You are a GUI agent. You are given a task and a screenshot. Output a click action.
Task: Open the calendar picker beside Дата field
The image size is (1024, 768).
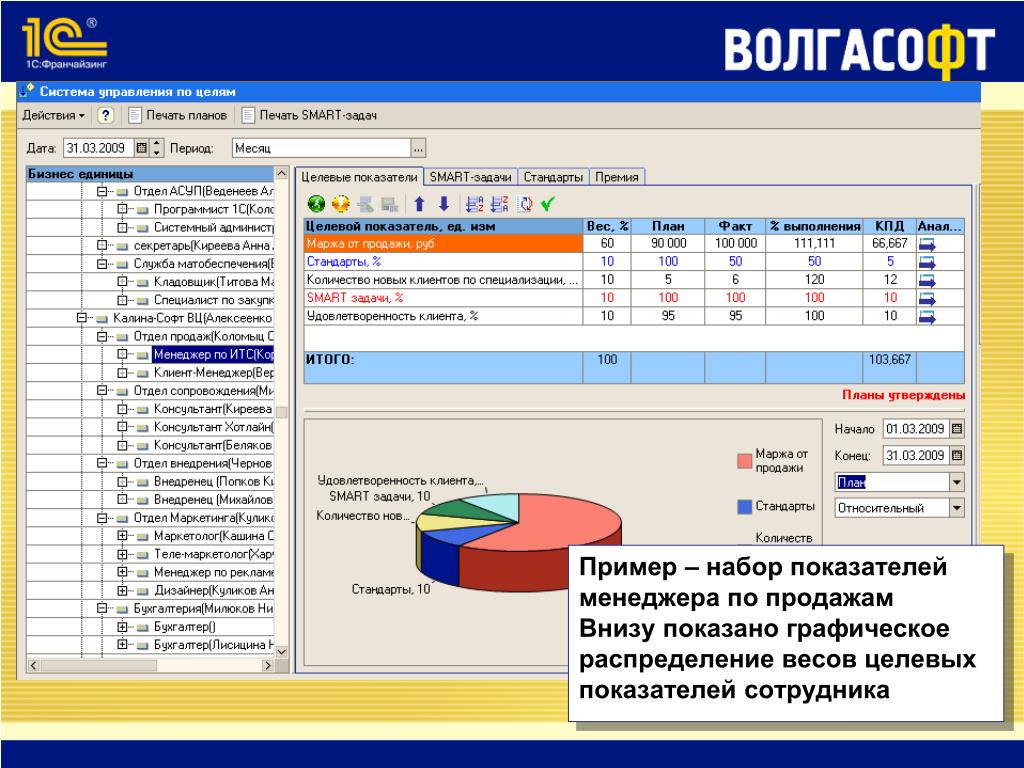(142, 148)
